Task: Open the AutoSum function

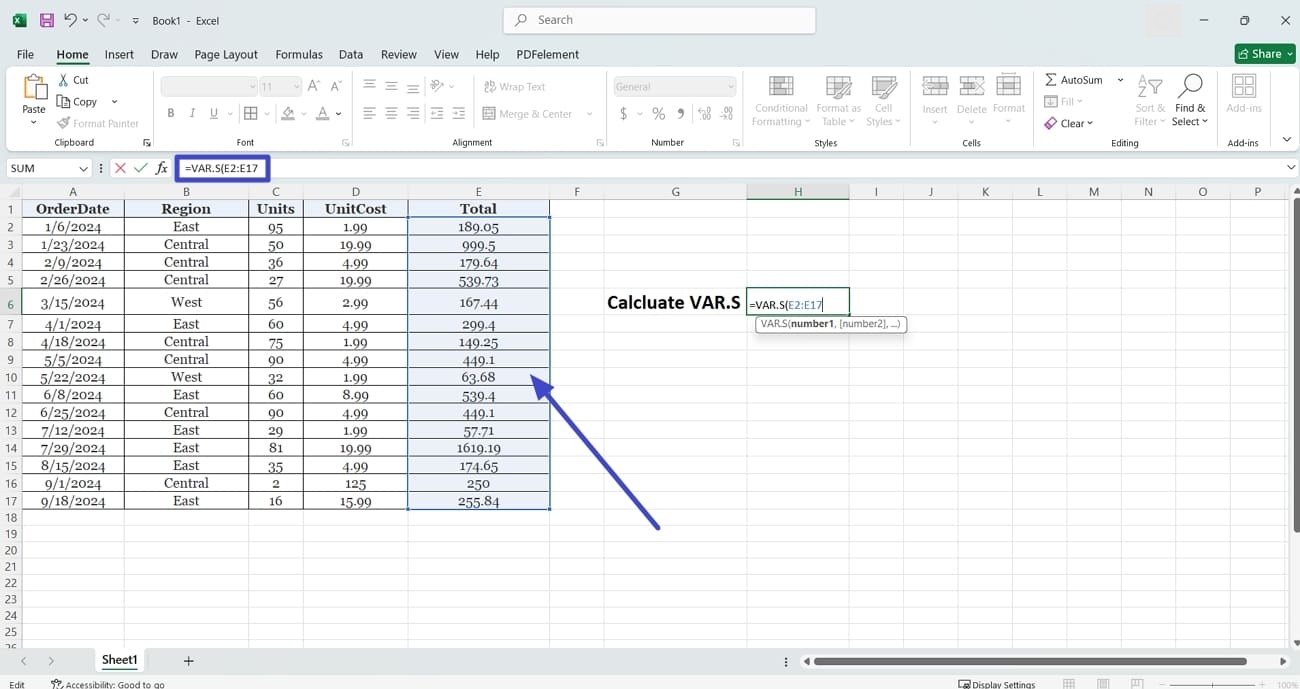Action: [x=1073, y=79]
